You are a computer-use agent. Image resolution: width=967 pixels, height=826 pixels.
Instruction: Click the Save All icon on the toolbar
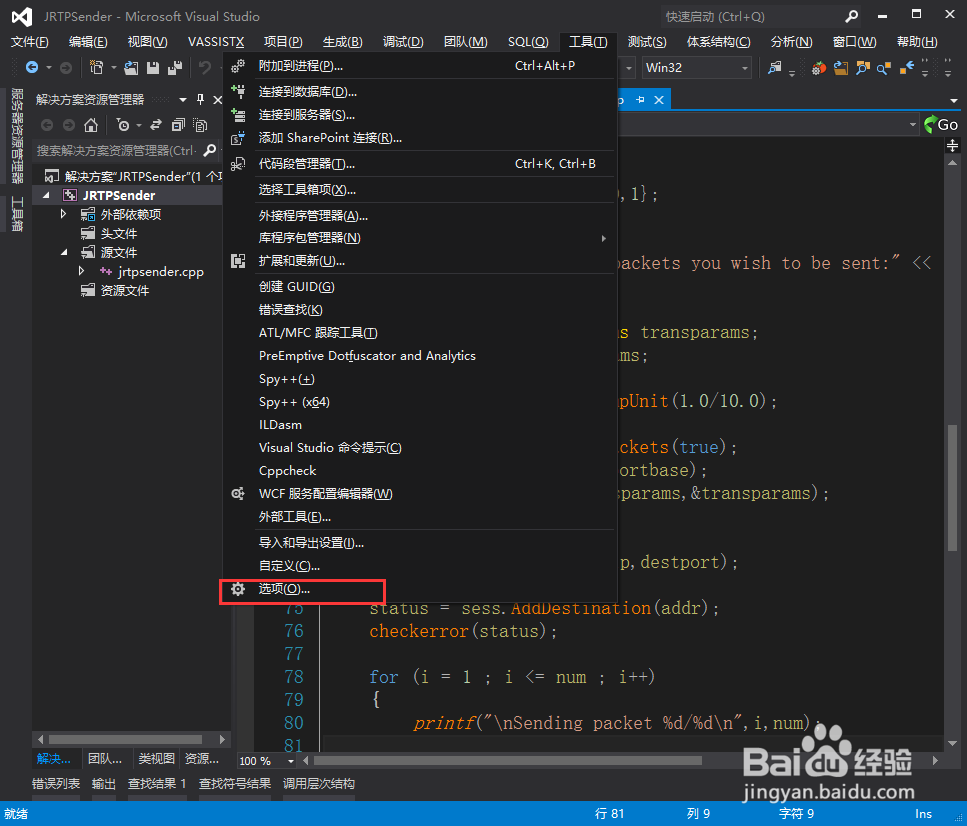[175, 68]
